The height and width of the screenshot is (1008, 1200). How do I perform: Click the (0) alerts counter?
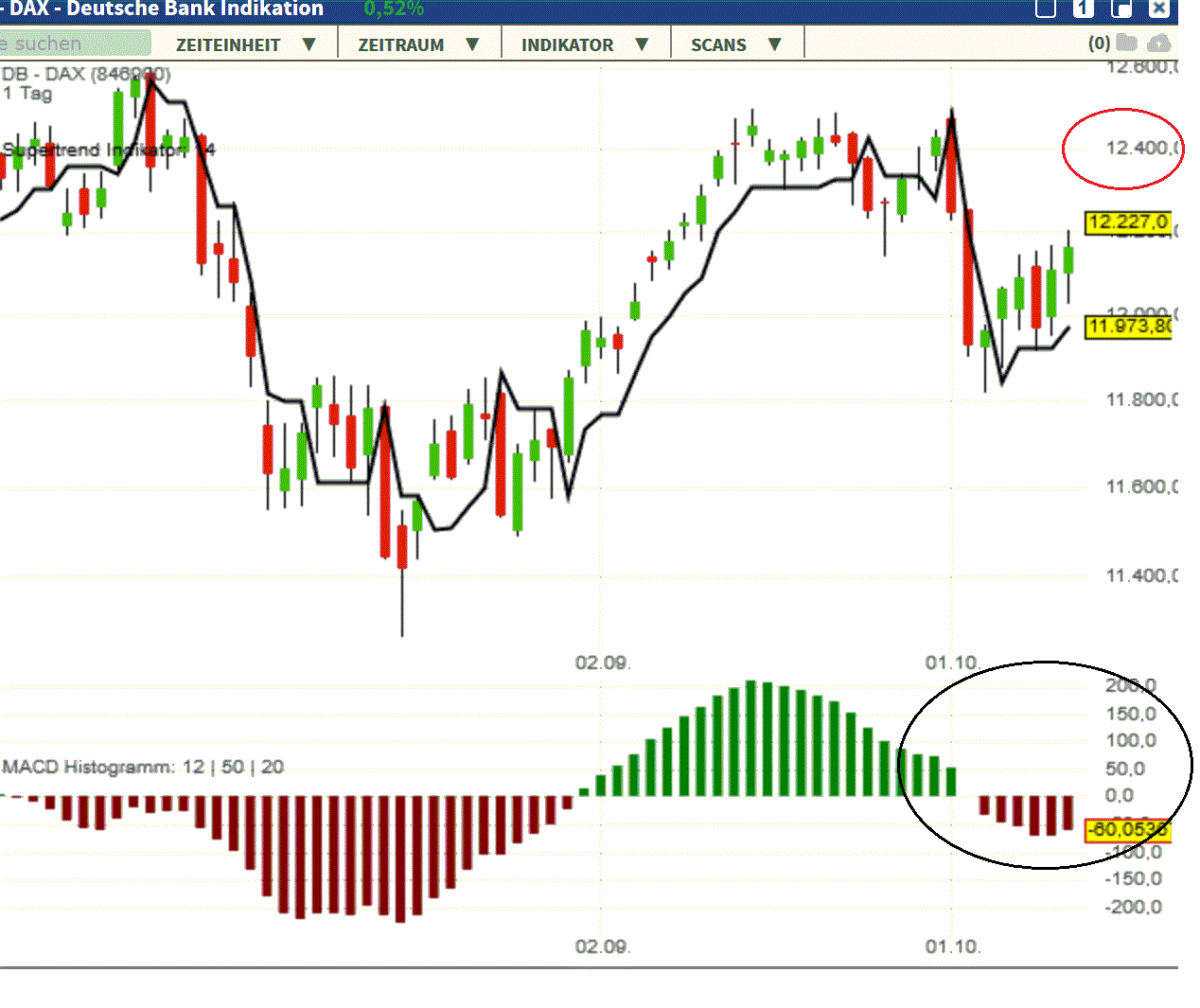coord(1100,42)
